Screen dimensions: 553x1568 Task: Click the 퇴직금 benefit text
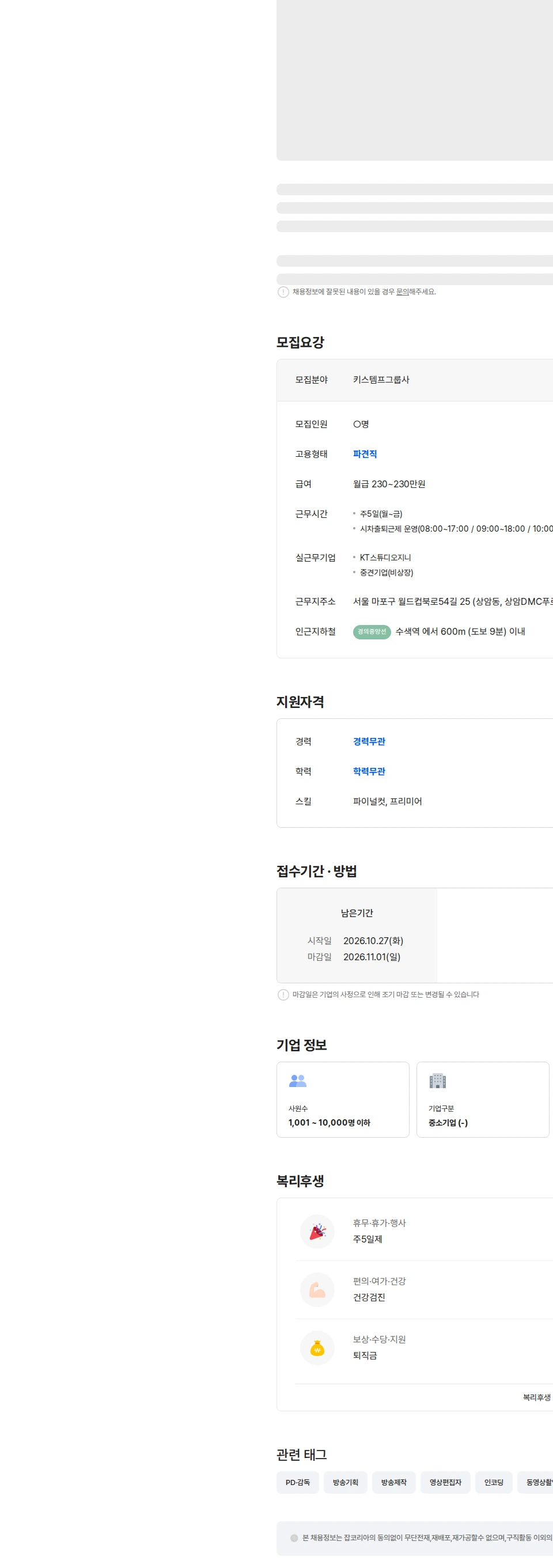365,1355
